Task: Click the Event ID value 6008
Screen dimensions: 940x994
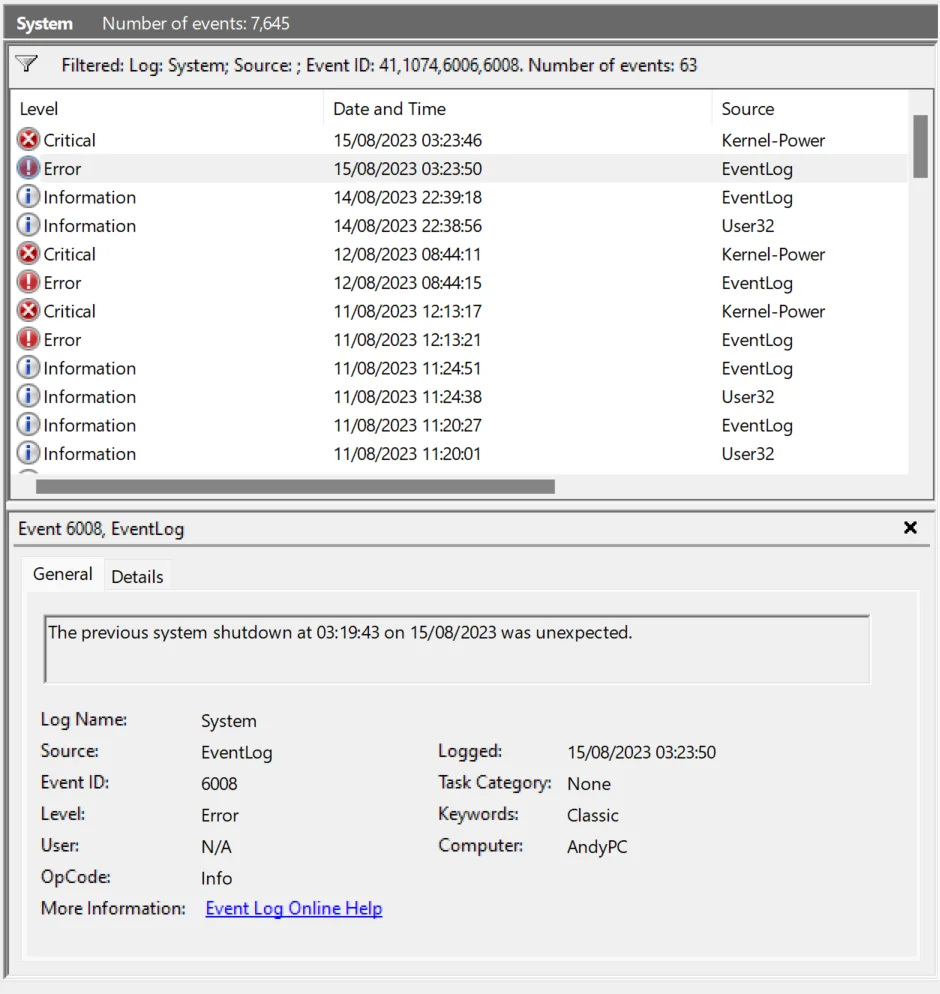Action: [x=219, y=784]
